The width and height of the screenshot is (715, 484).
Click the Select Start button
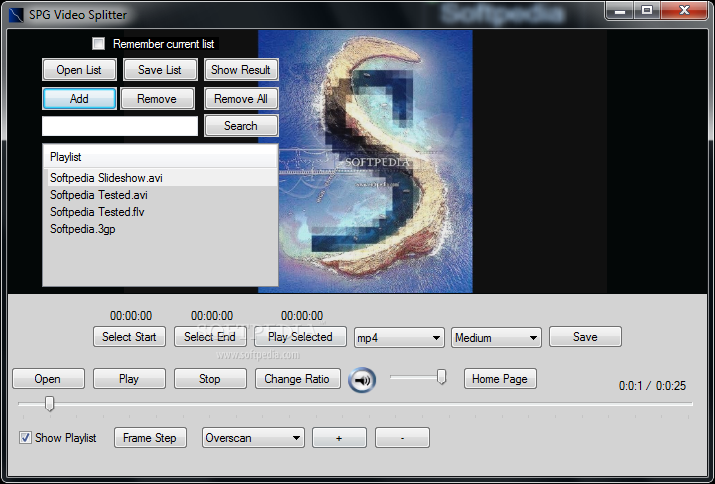tap(130, 337)
